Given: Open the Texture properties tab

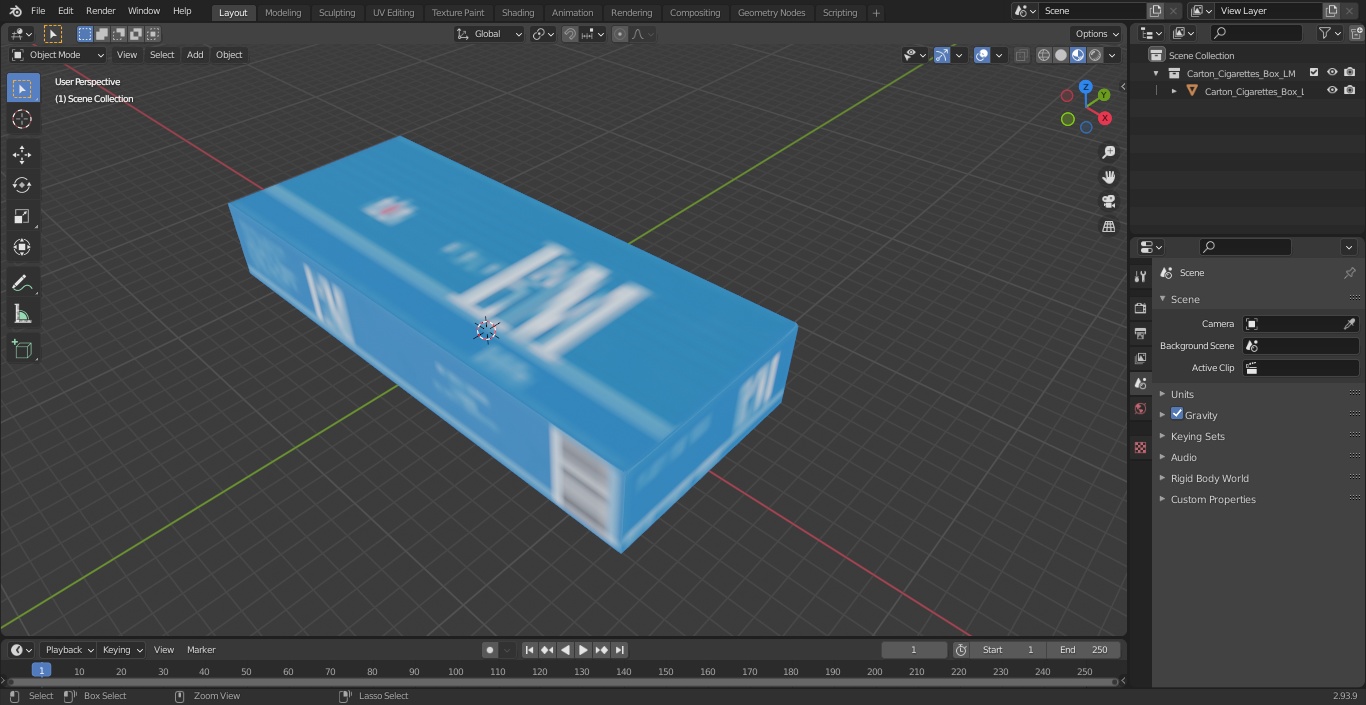Looking at the screenshot, I should click(1140, 447).
